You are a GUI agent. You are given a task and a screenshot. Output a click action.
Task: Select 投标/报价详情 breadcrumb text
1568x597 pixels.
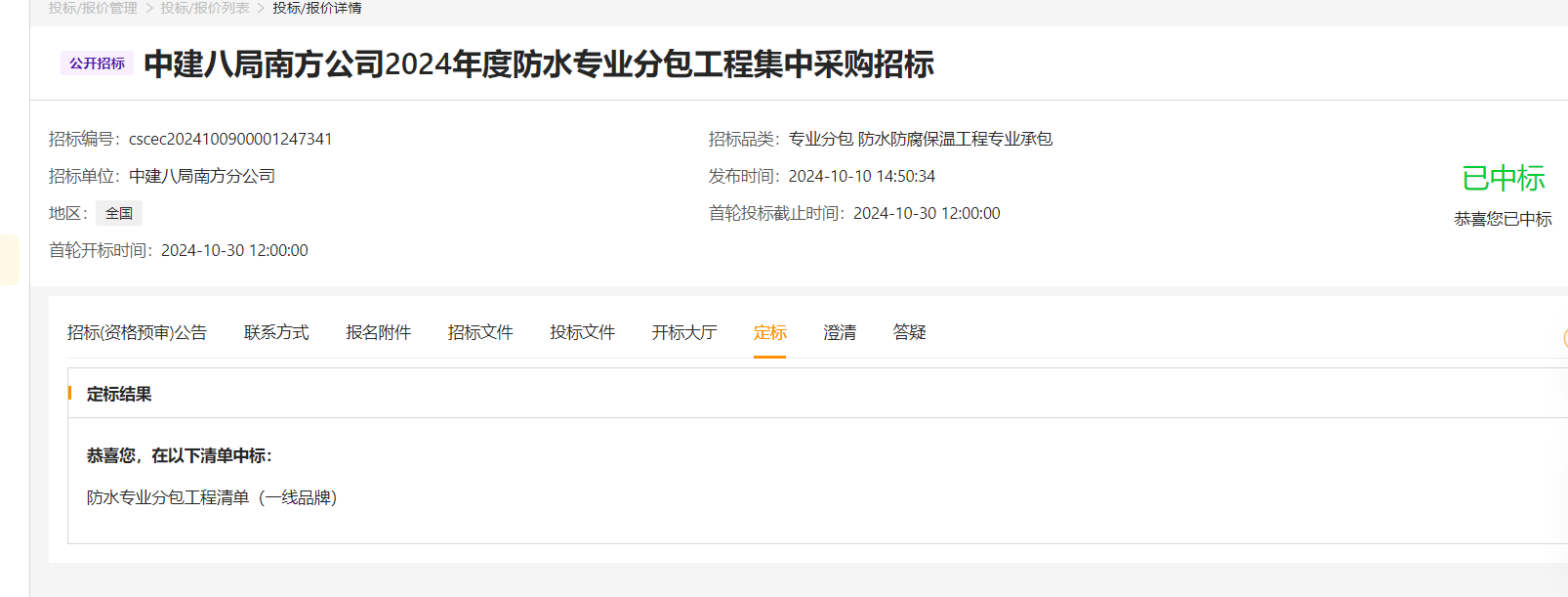317,8
